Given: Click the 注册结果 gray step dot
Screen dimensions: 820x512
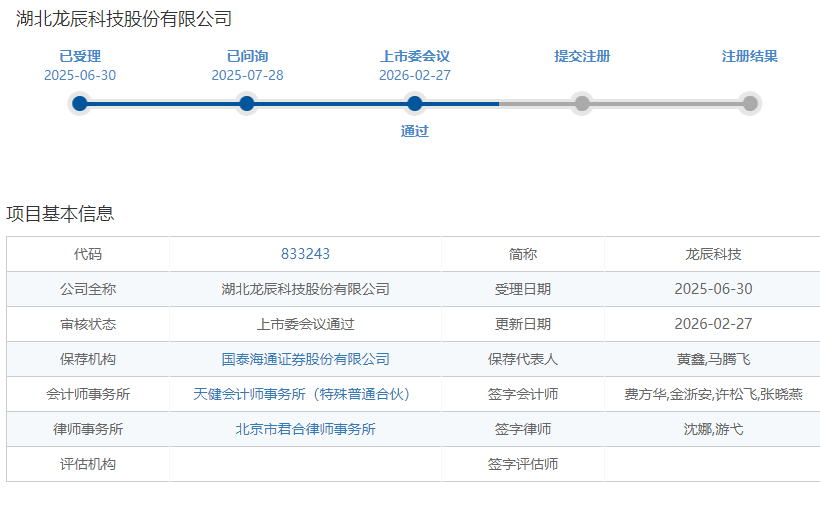Looking at the screenshot, I should point(750,103).
